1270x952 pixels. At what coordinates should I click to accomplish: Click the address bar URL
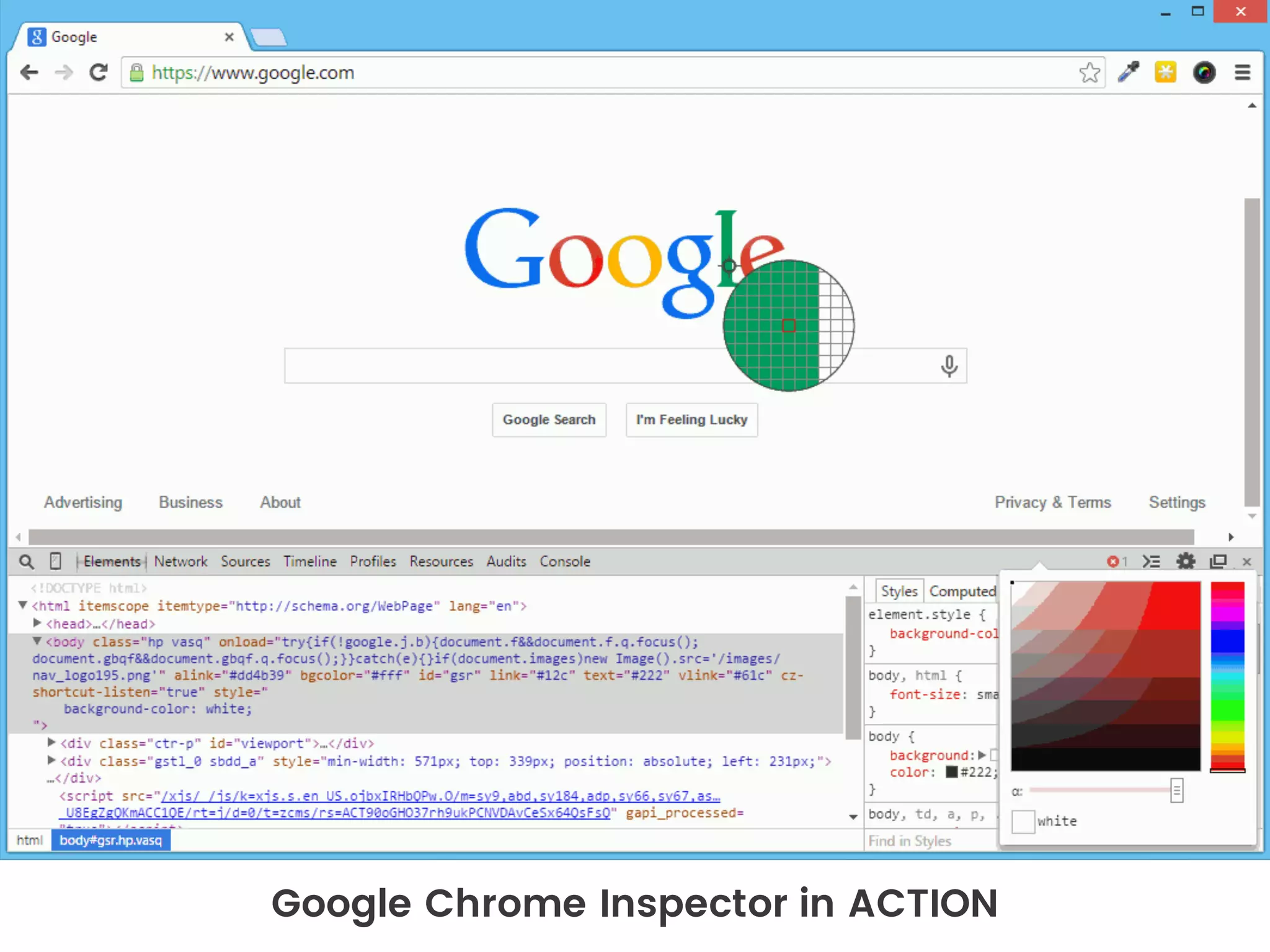click(253, 73)
